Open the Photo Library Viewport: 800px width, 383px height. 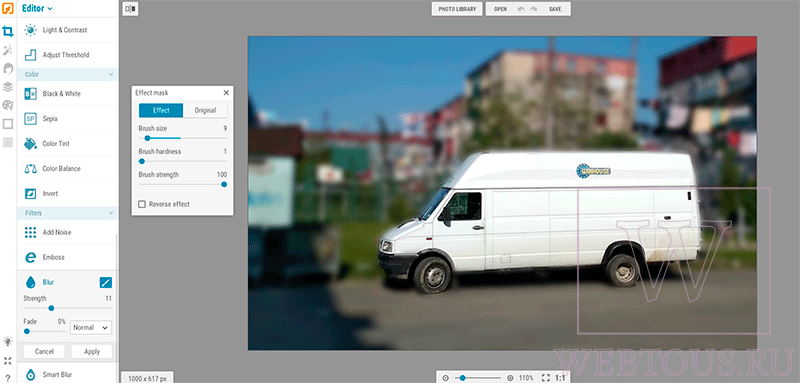457,9
